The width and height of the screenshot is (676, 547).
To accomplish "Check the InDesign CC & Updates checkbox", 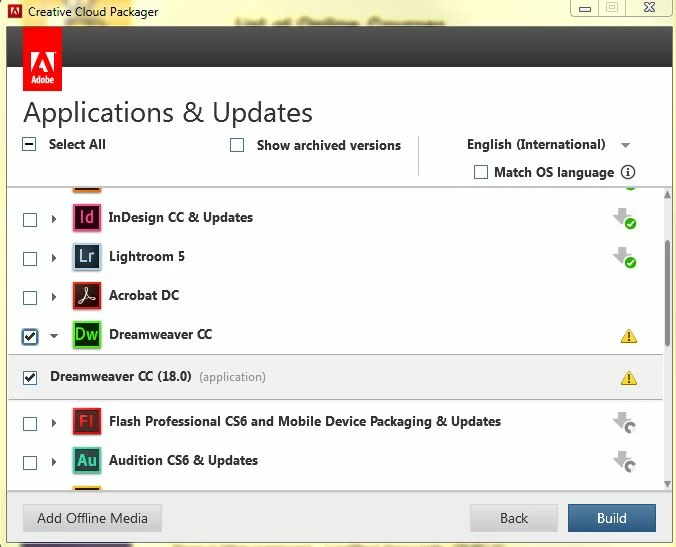I will click(30, 219).
